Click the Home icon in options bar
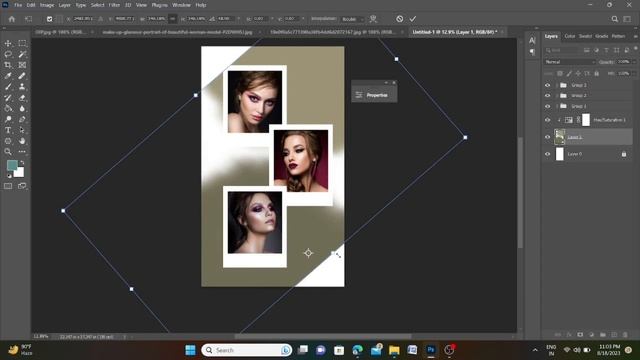The height and width of the screenshot is (360, 640). 11,19
